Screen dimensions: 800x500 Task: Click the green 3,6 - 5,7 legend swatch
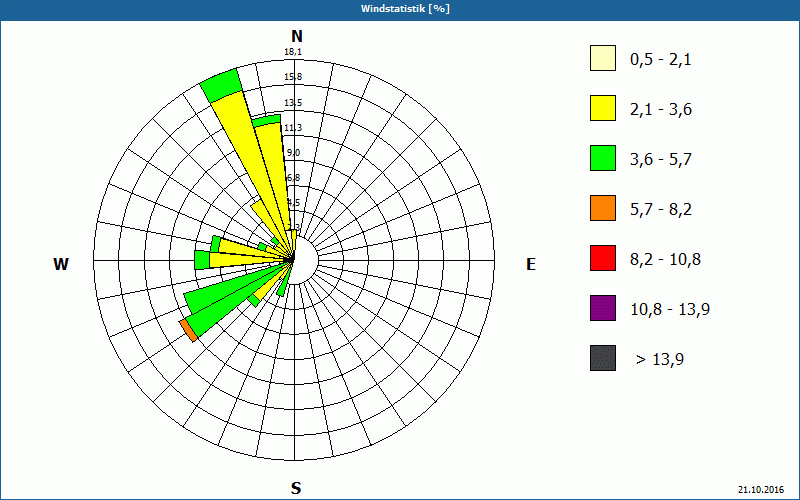pyautogui.click(x=603, y=158)
